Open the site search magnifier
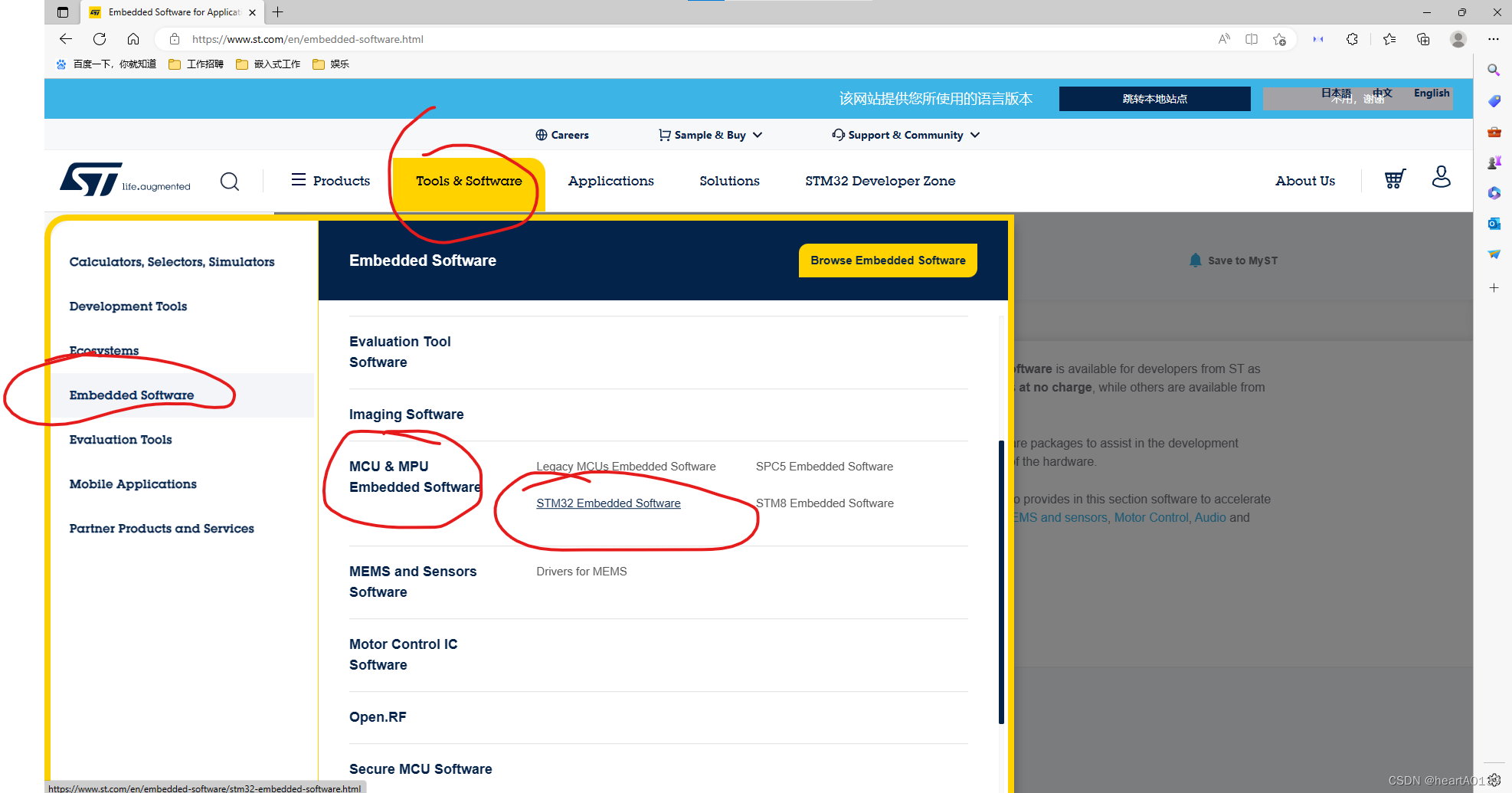 click(x=230, y=182)
